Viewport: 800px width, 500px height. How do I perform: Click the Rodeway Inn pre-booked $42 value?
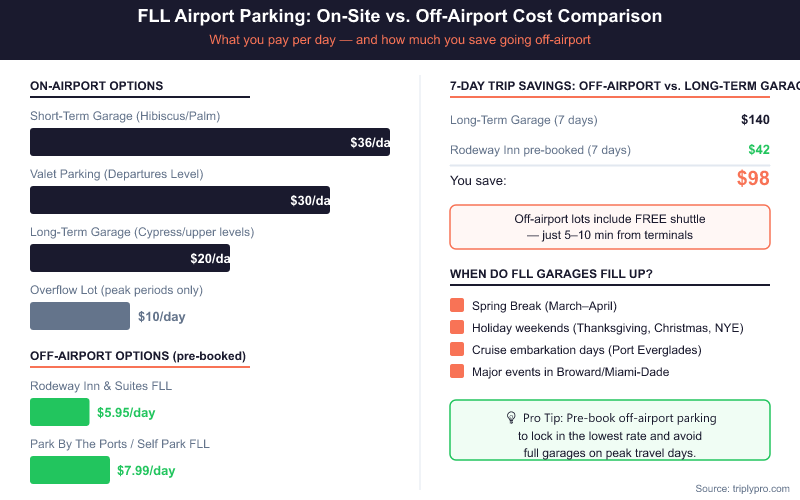pos(759,150)
